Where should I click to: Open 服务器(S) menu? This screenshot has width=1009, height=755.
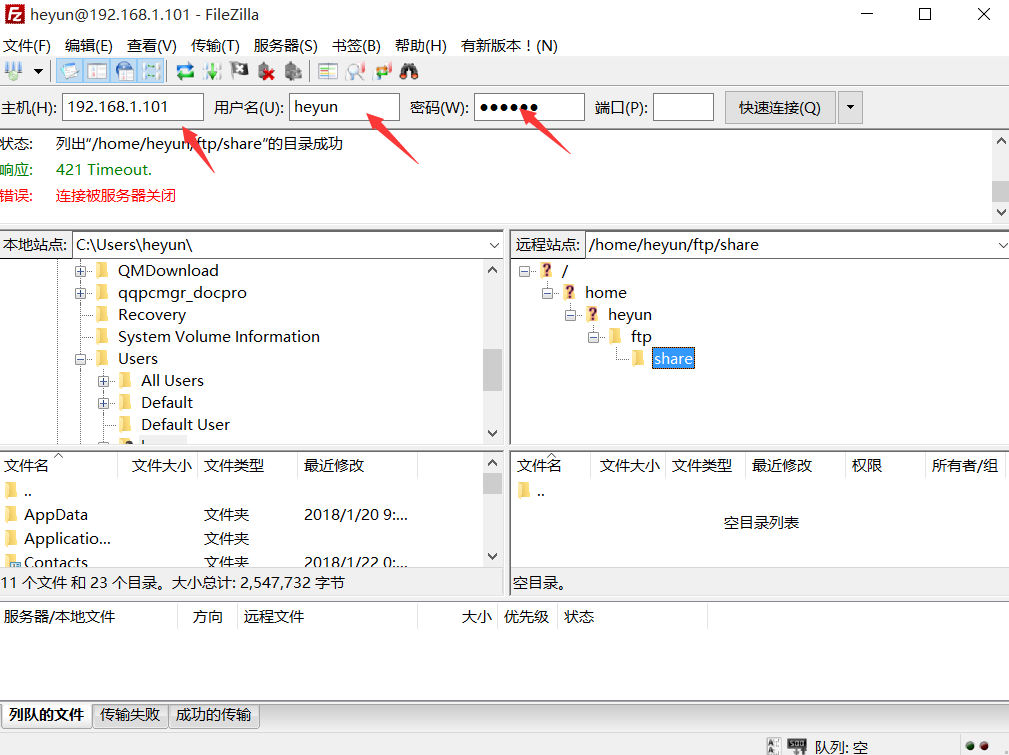click(285, 46)
